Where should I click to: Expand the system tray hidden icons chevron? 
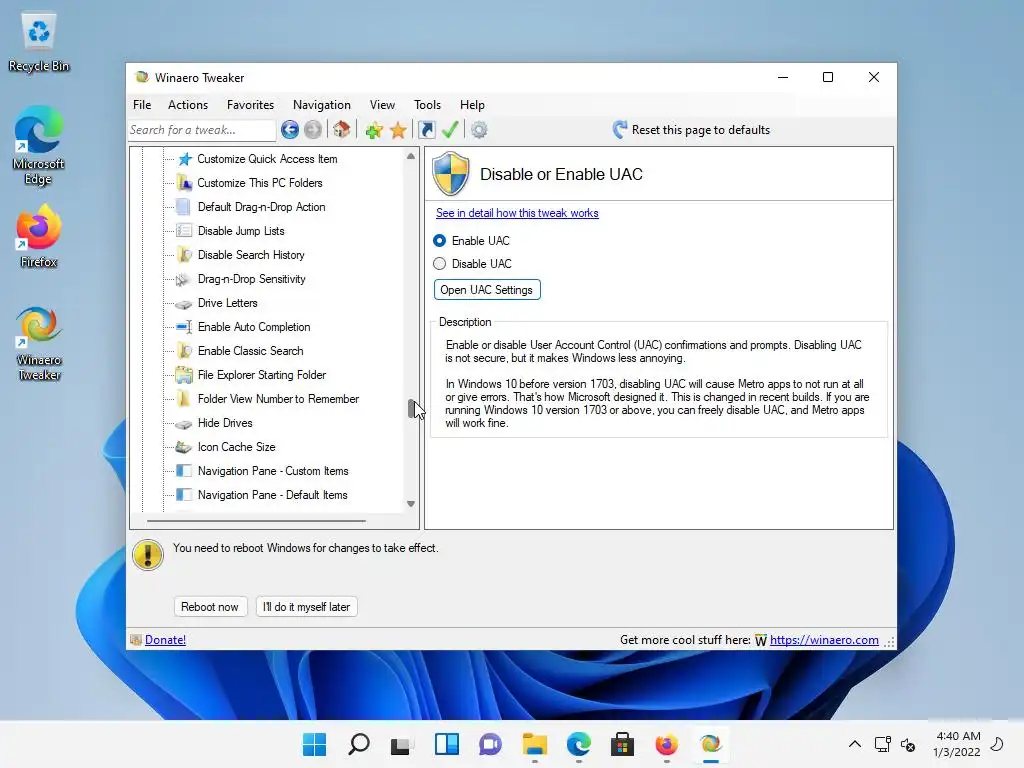tap(854, 744)
